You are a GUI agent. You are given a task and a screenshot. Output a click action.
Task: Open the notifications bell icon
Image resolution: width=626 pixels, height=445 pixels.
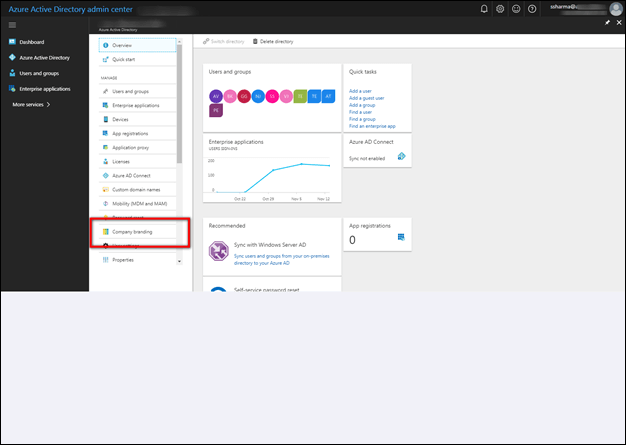484,9
